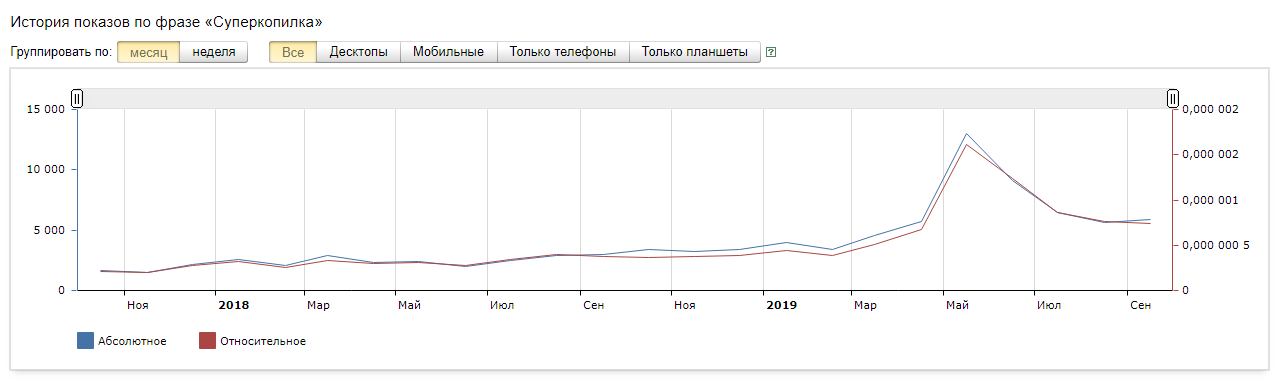Switch to Мобильные filter

tap(448, 52)
